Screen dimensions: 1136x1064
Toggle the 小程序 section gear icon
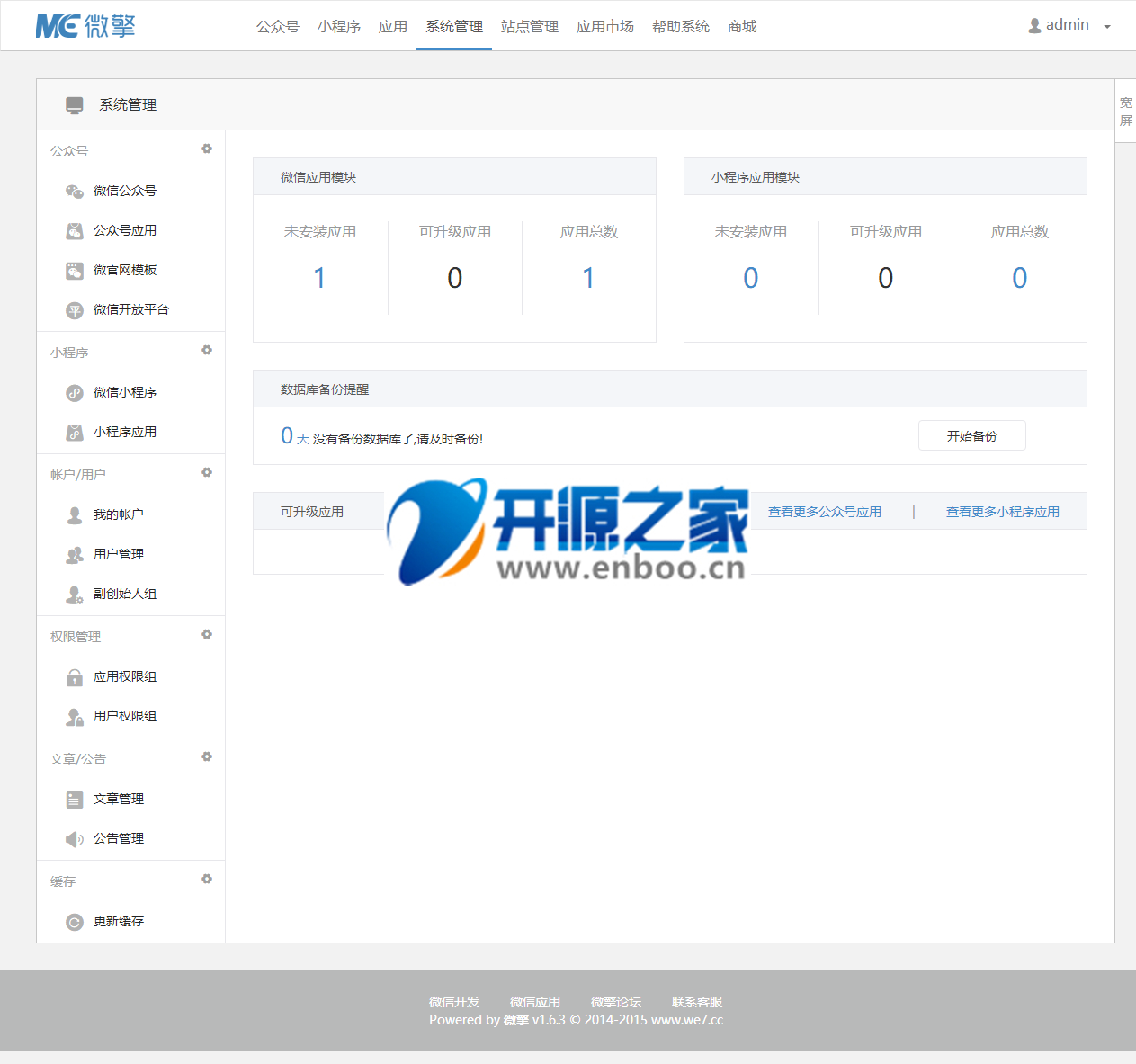pyautogui.click(x=207, y=350)
